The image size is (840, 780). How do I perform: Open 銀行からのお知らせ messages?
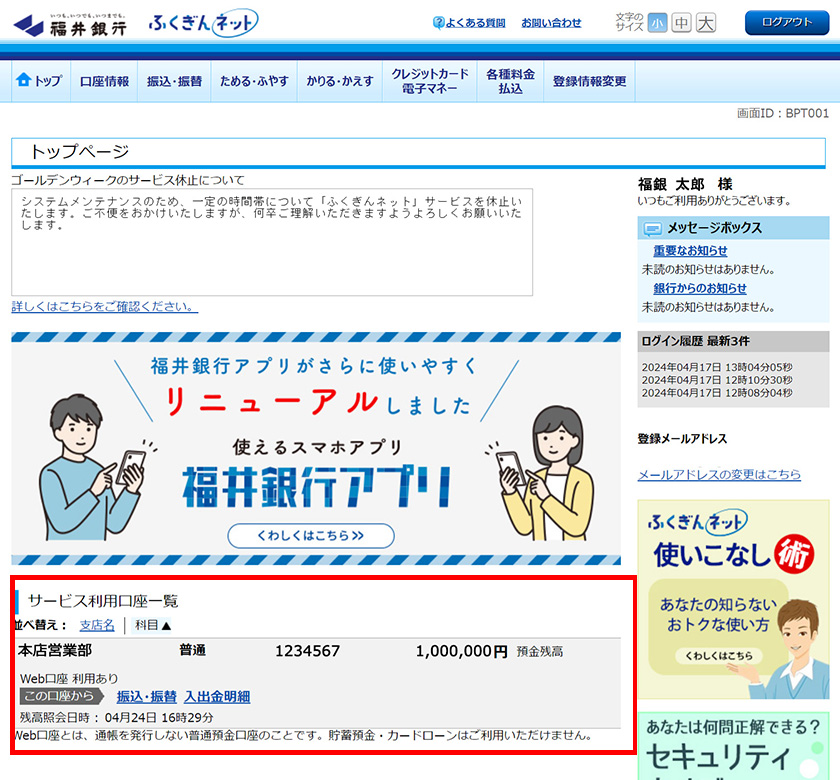pos(700,288)
